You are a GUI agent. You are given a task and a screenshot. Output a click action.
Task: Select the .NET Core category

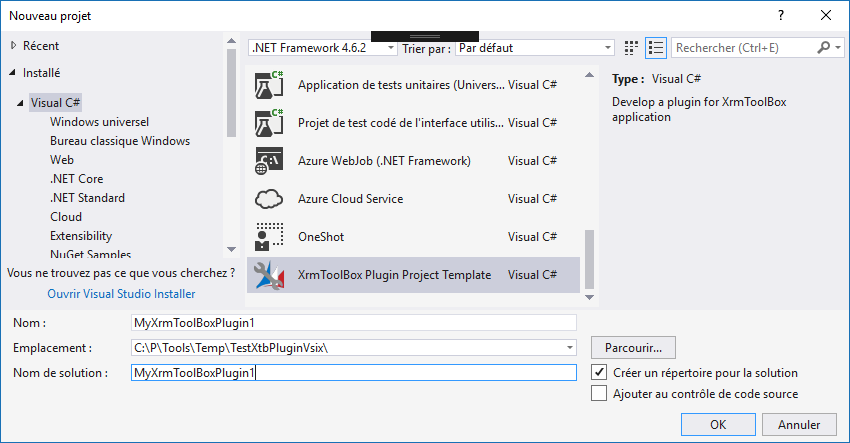76,179
